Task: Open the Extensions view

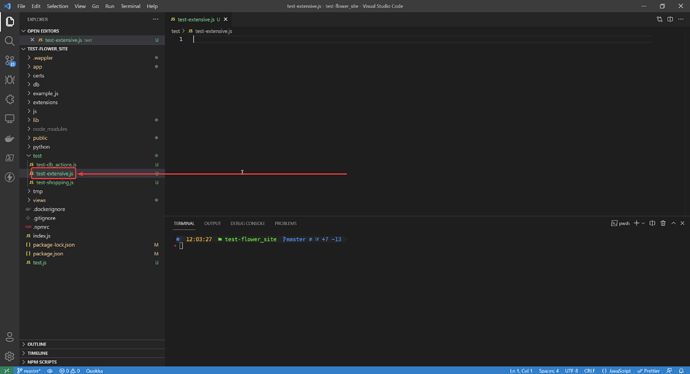Action: 9,99
